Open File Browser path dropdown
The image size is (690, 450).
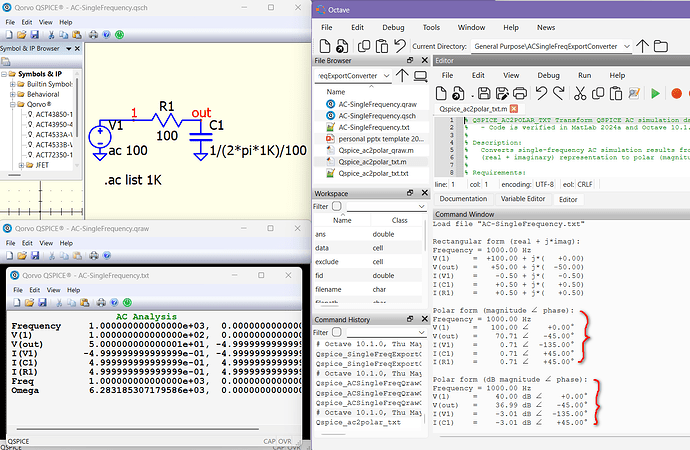pyautogui.click(x=386, y=76)
